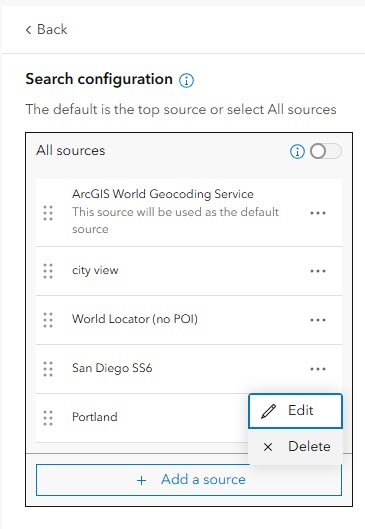
Task: Click the All sources label
Action: tap(71, 150)
